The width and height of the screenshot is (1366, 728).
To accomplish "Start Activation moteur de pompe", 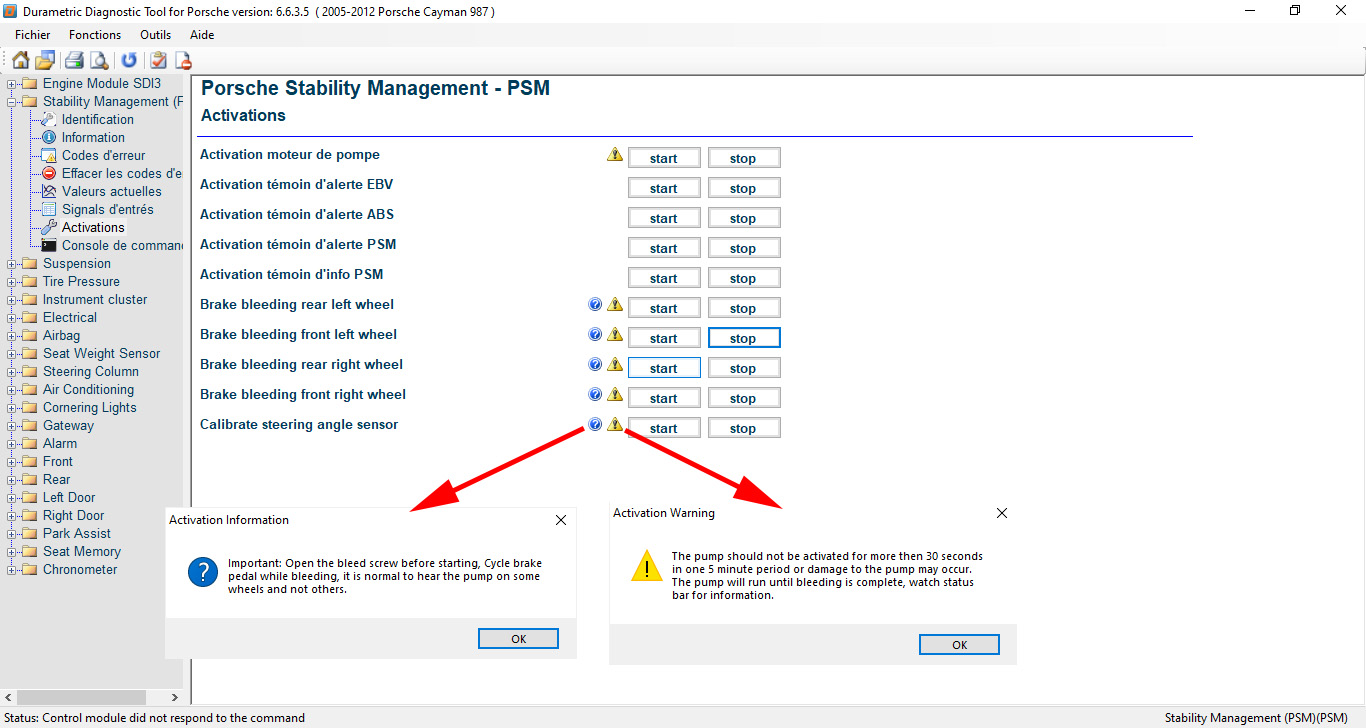I will 664,158.
